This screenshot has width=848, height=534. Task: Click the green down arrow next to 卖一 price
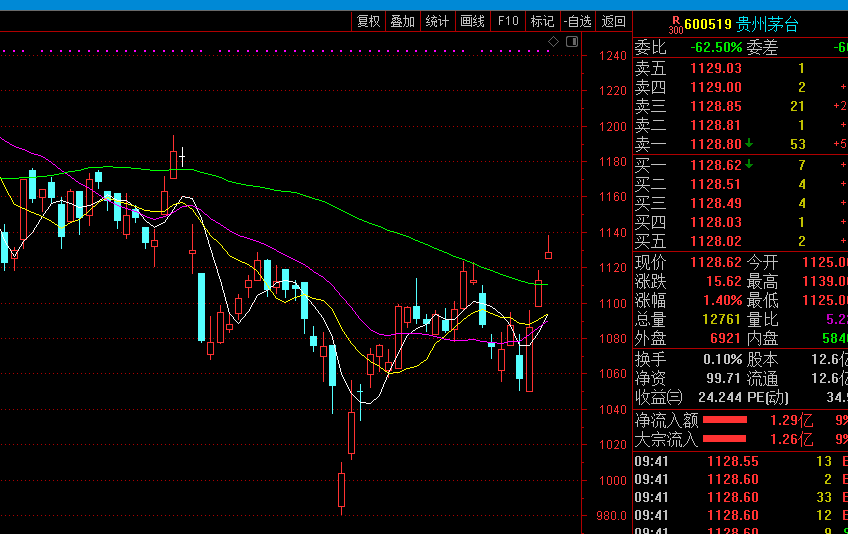(749, 144)
